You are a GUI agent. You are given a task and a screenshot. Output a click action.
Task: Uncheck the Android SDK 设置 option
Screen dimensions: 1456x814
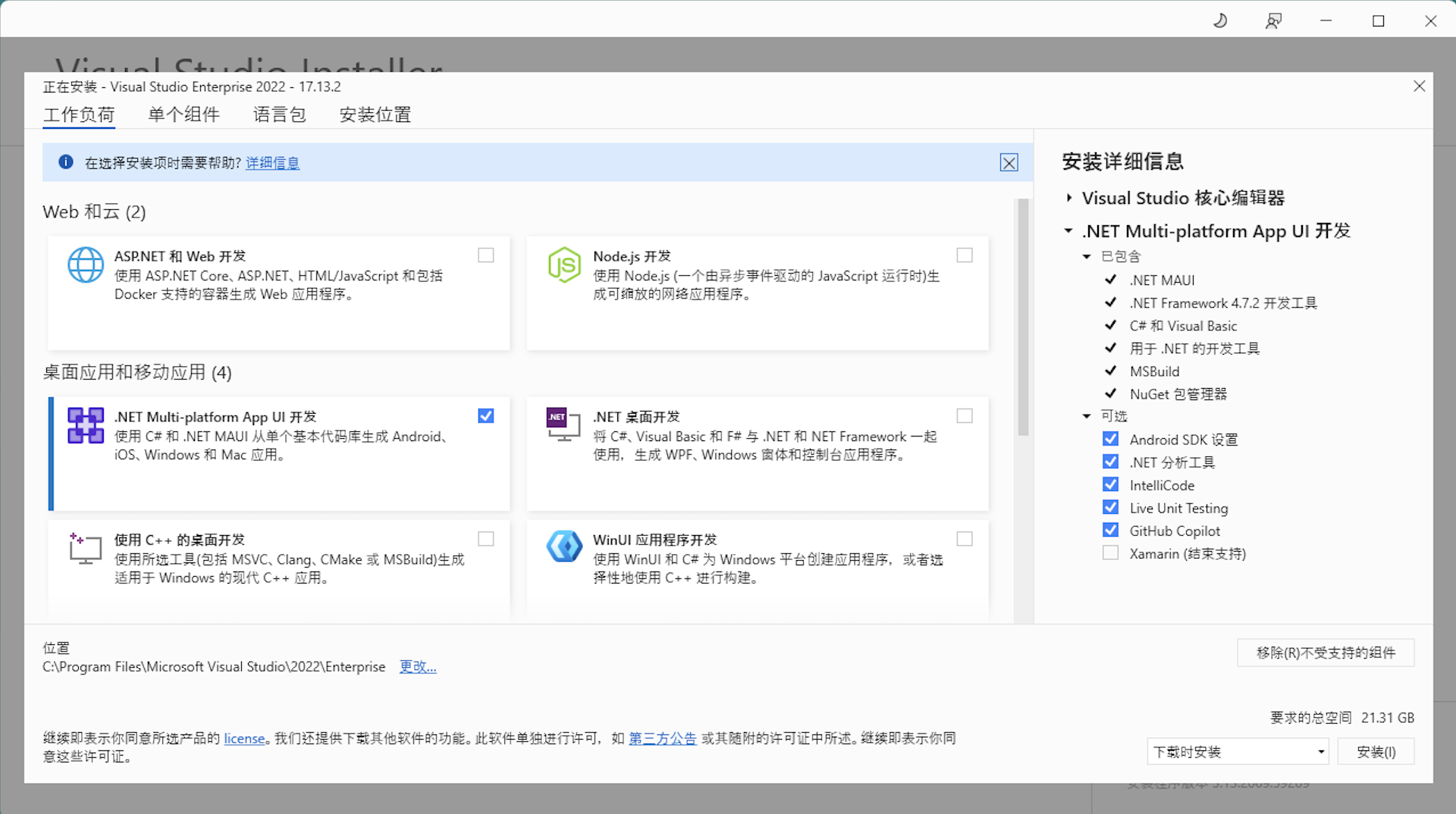pos(1110,439)
